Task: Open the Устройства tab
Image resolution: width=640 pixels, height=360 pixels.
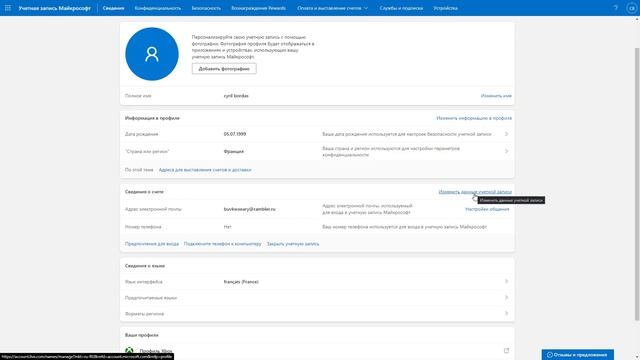Action: coord(445,8)
